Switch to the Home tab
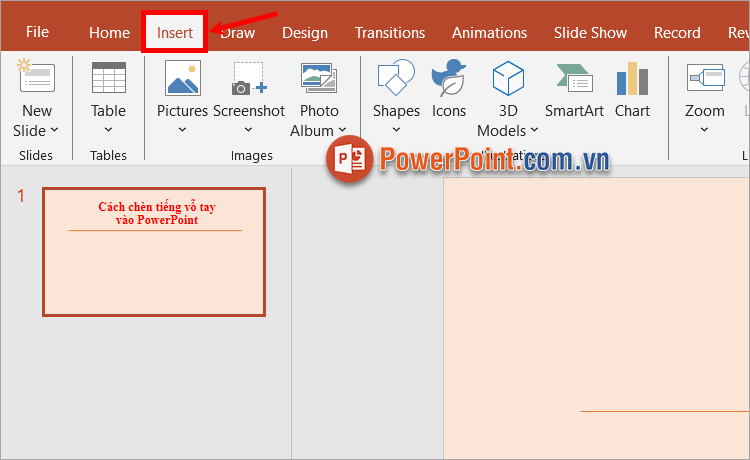Screen dimensions: 750x460 [x=109, y=33]
